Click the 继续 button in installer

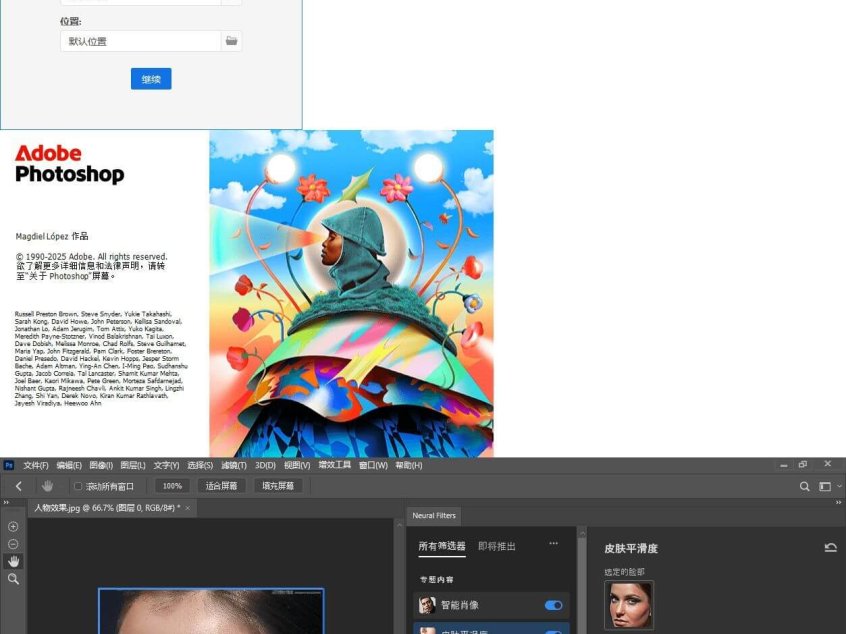pos(151,79)
